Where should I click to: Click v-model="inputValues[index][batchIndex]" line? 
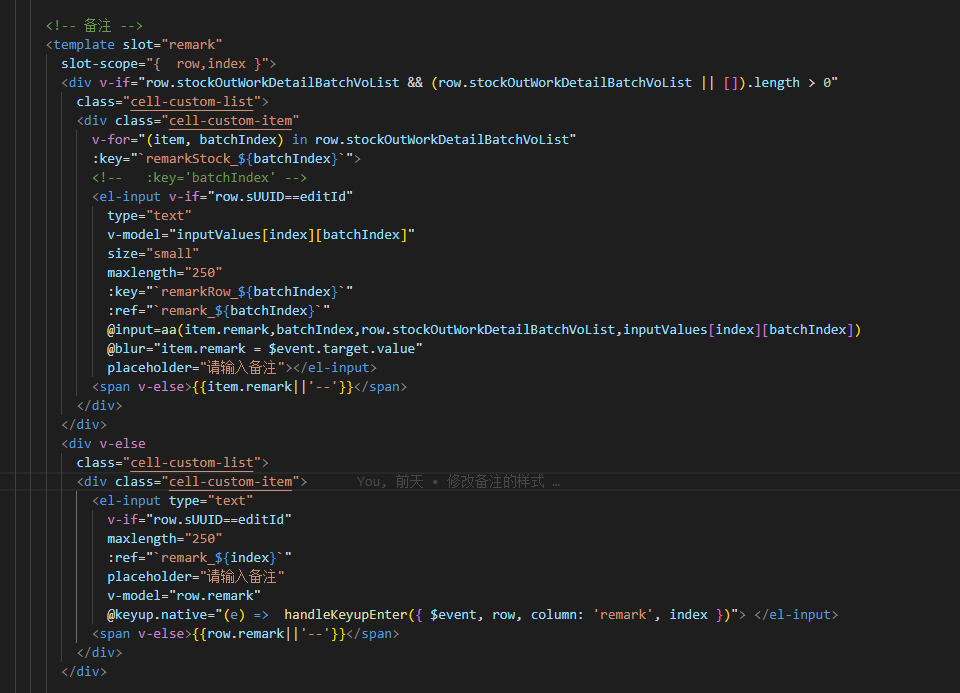point(261,234)
